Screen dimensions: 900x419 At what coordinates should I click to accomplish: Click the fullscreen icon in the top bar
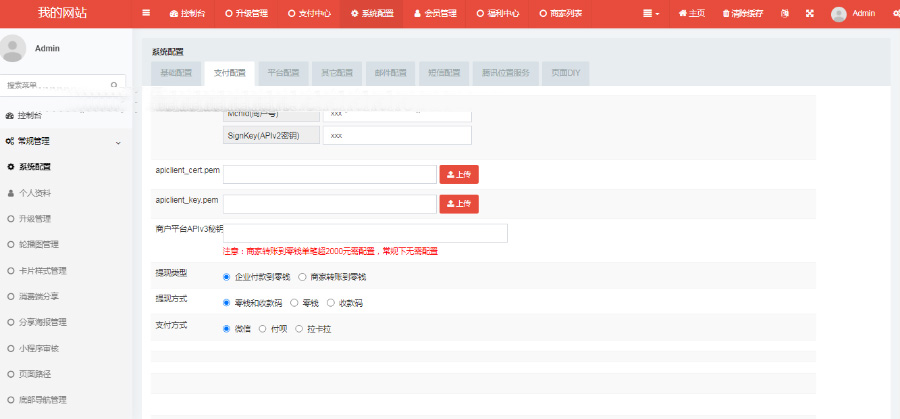click(809, 14)
